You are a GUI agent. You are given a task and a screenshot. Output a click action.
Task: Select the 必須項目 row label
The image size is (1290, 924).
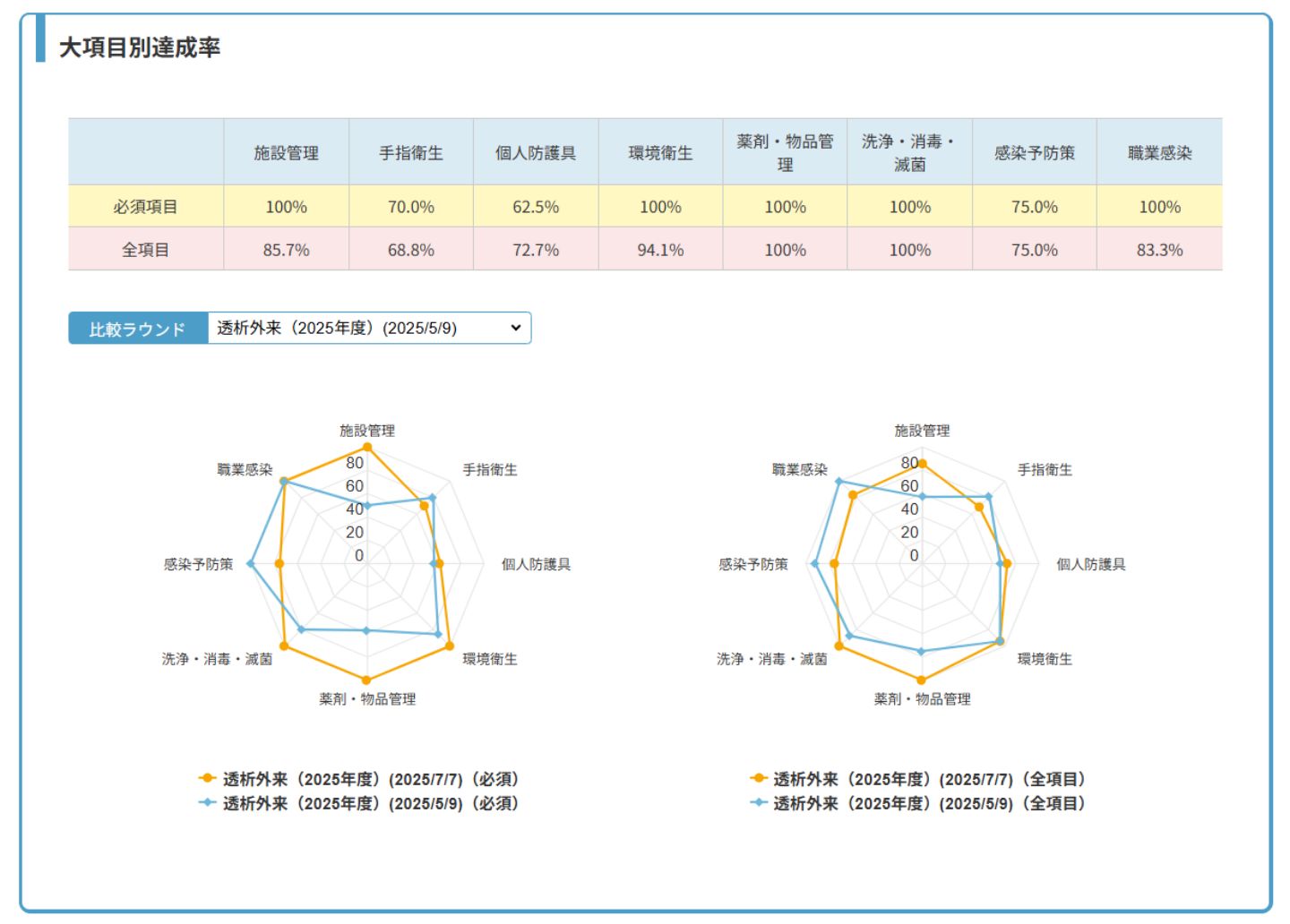tap(145, 207)
